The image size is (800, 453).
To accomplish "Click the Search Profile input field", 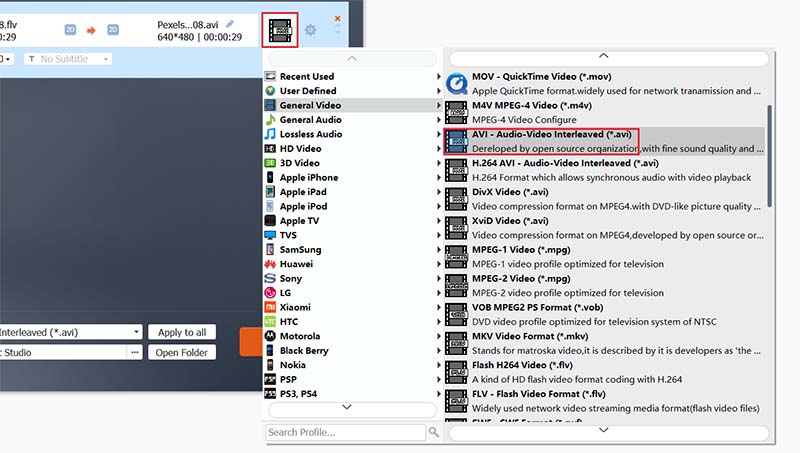I will (x=345, y=432).
